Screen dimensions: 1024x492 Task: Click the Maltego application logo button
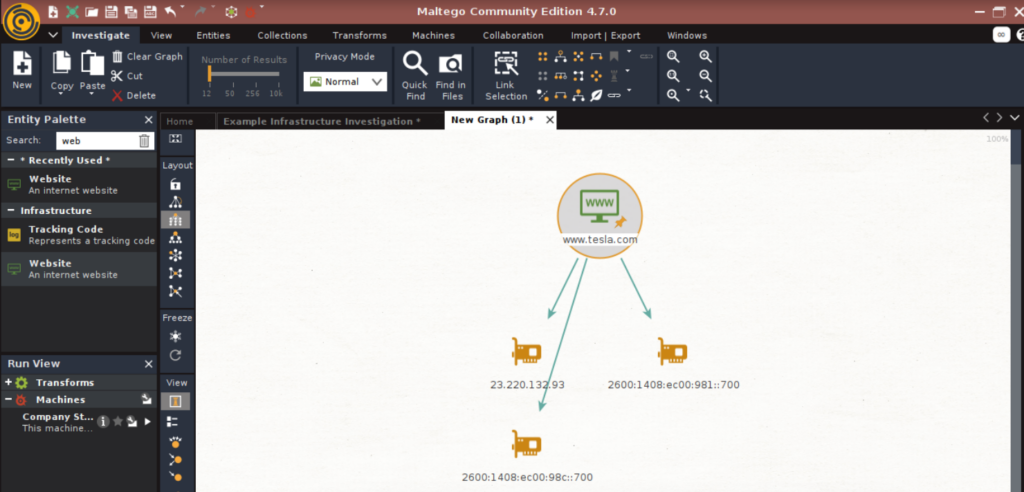click(22, 22)
